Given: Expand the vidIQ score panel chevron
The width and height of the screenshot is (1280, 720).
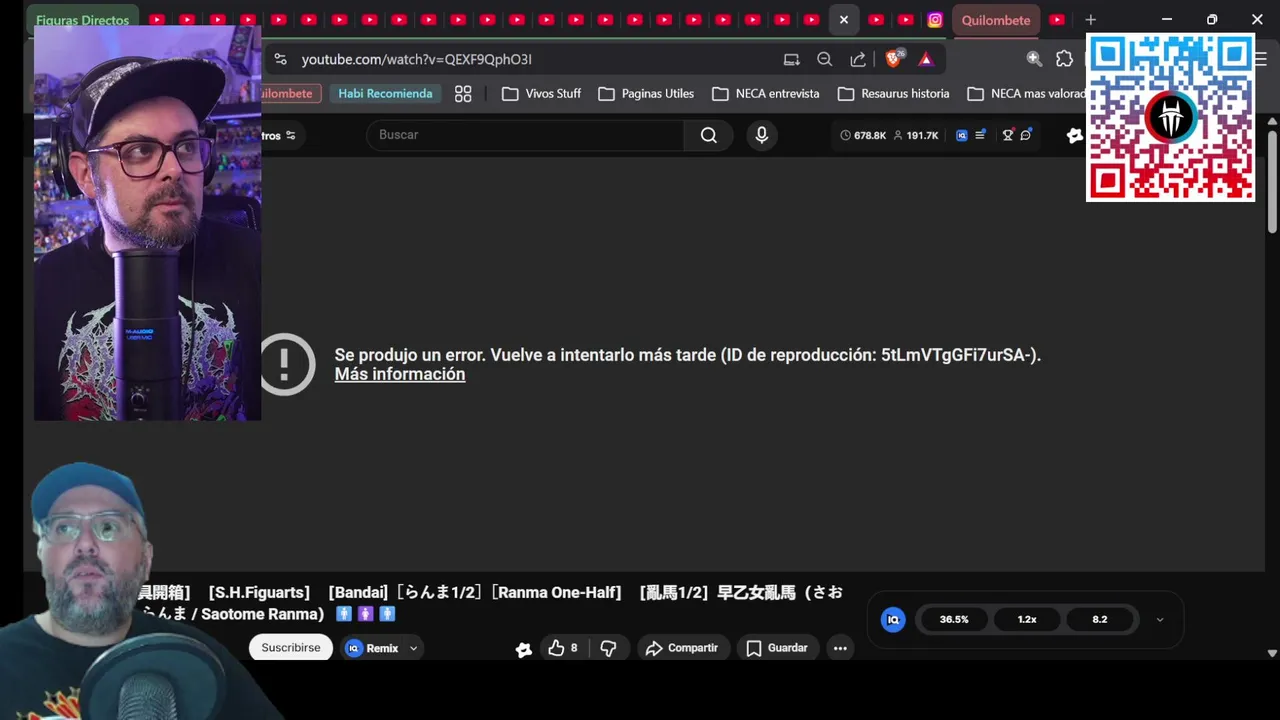Looking at the screenshot, I should click(1160, 620).
